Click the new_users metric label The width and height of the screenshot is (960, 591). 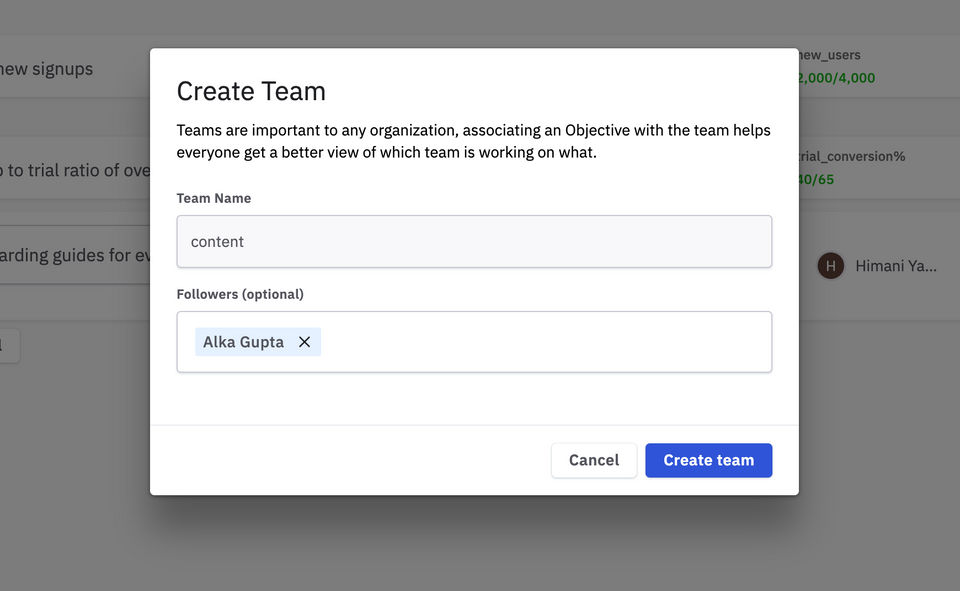[x=829, y=55]
